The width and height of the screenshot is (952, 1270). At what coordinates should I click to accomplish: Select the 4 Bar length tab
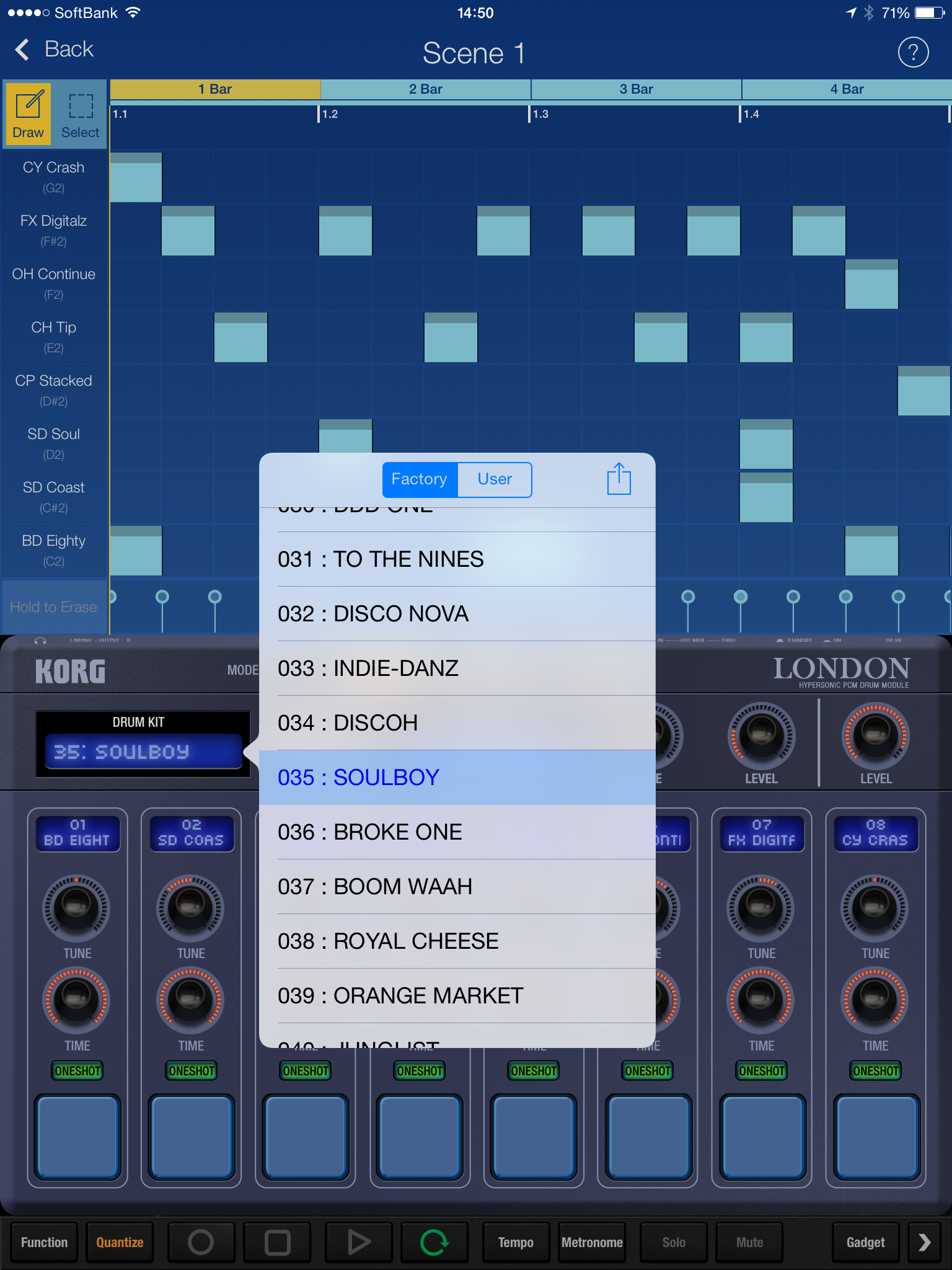tap(847, 89)
